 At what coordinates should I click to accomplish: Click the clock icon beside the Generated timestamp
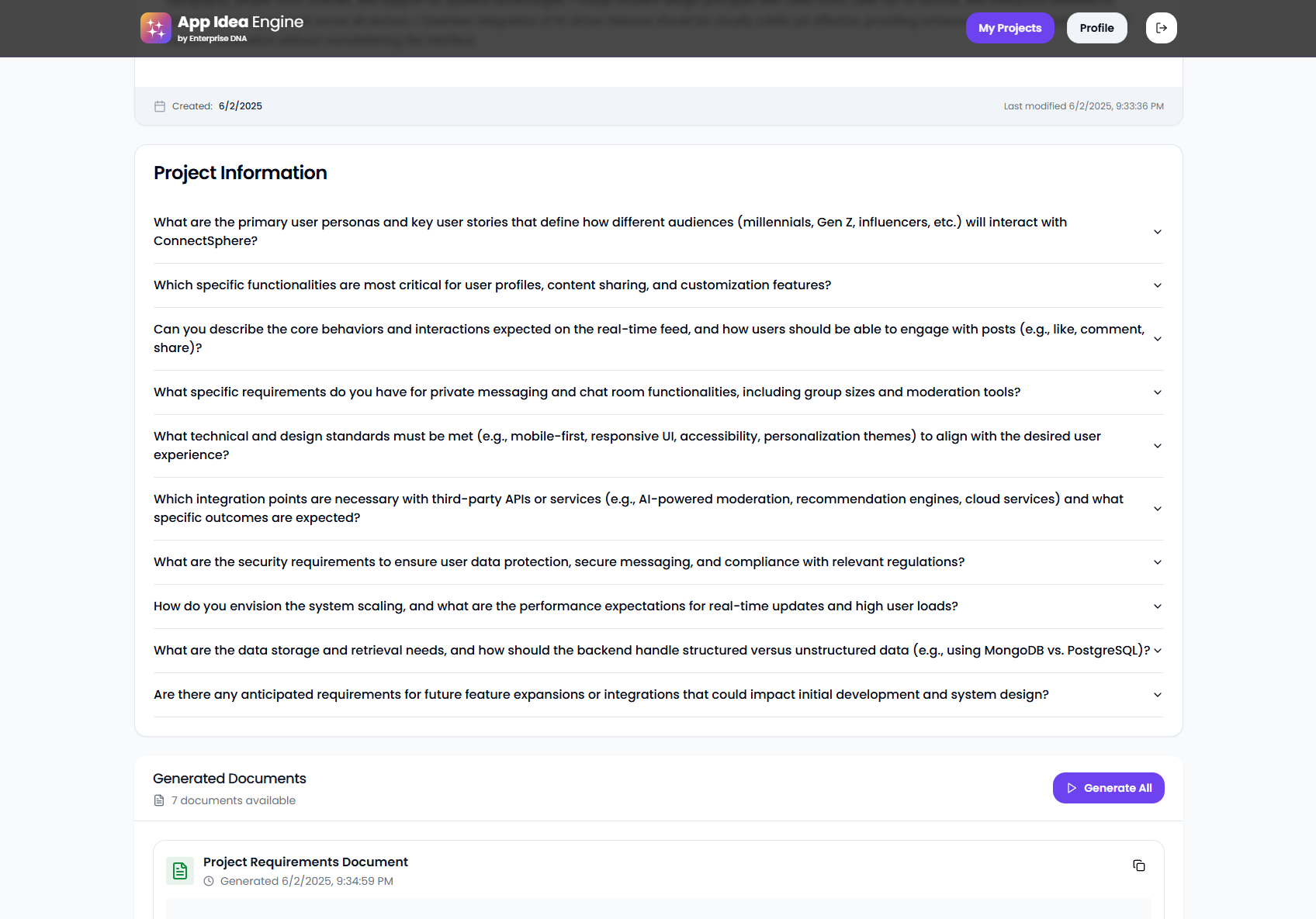(208, 881)
